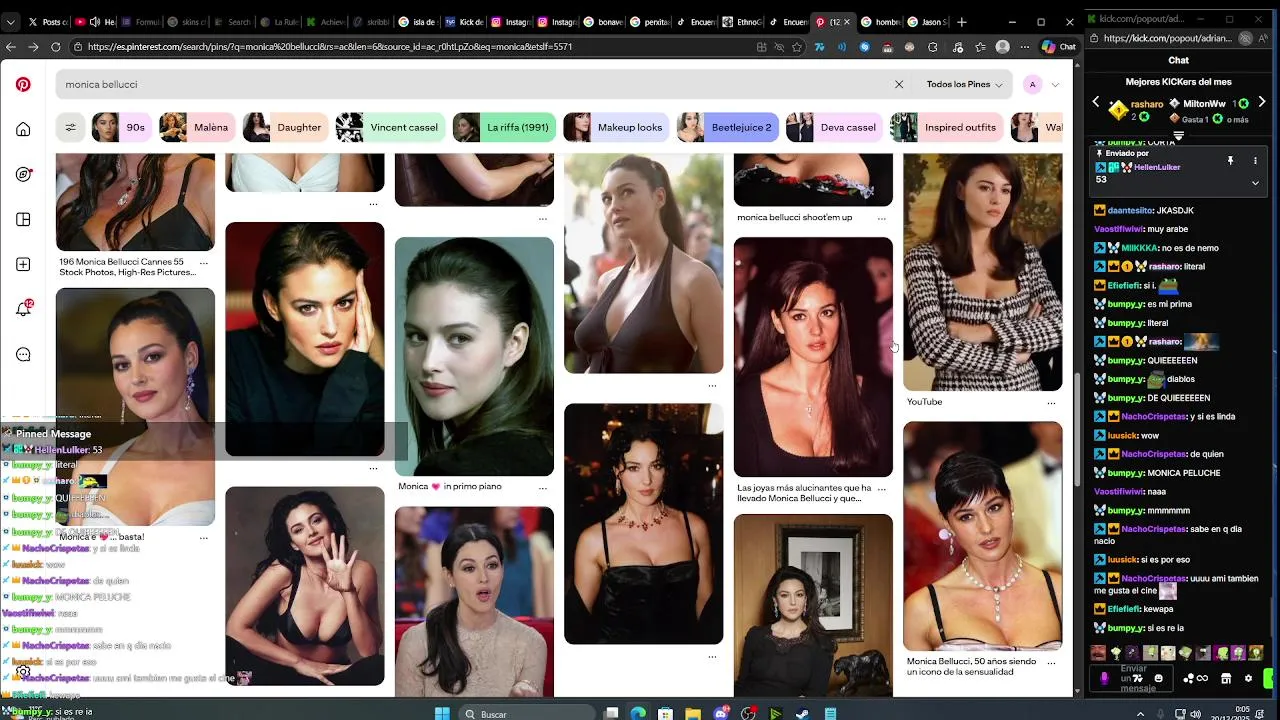Open 'Monica Bellucci, 50 años siendo' pin title
This screenshot has width=1280, height=720.
click(971, 667)
